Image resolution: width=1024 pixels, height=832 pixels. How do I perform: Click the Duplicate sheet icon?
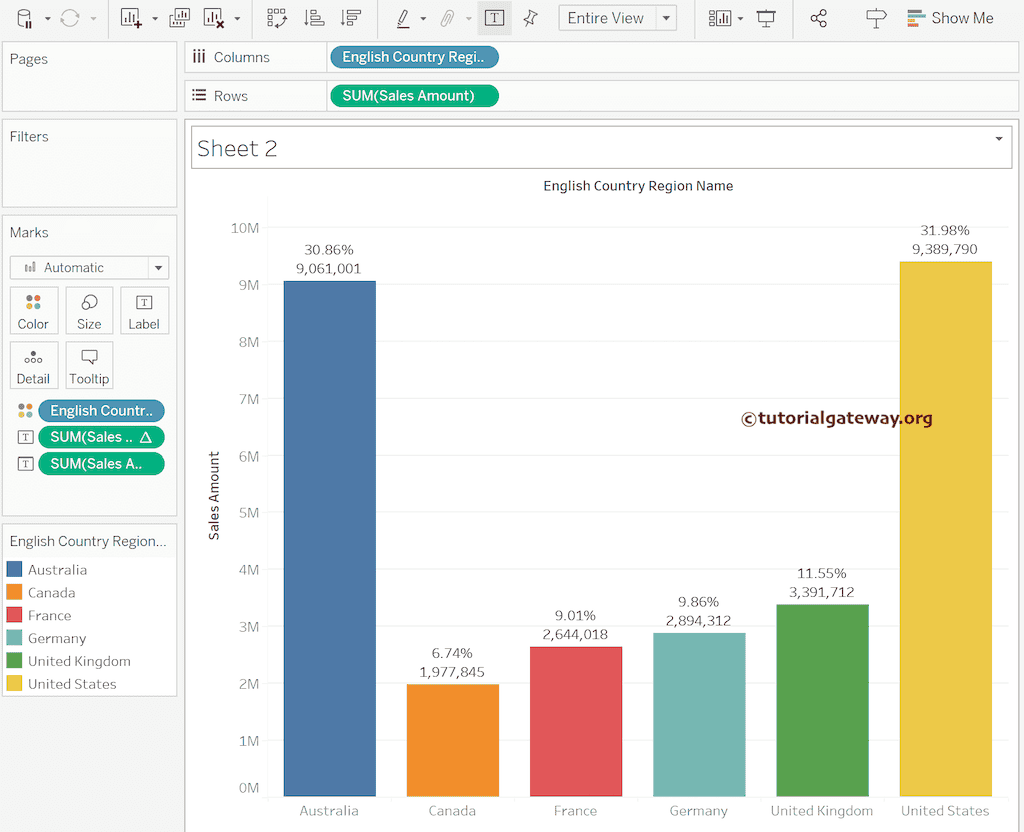(x=180, y=18)
